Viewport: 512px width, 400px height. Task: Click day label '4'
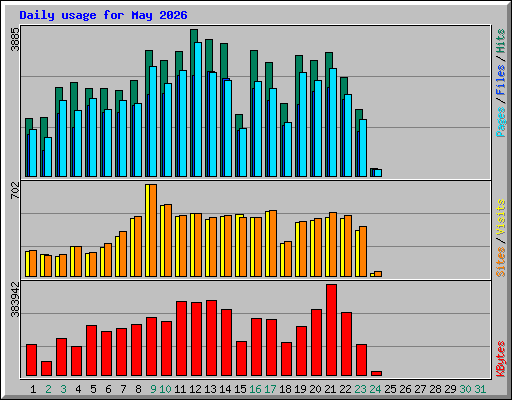[78, 389]
